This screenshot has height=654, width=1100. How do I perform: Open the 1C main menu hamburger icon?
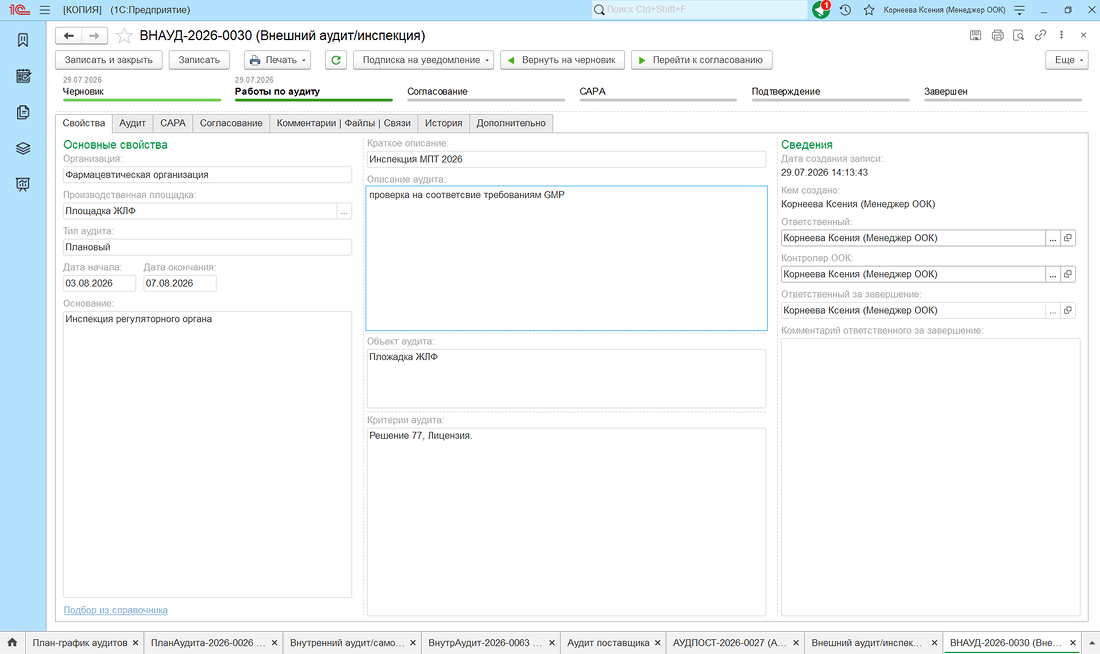[x=45, y=10]
